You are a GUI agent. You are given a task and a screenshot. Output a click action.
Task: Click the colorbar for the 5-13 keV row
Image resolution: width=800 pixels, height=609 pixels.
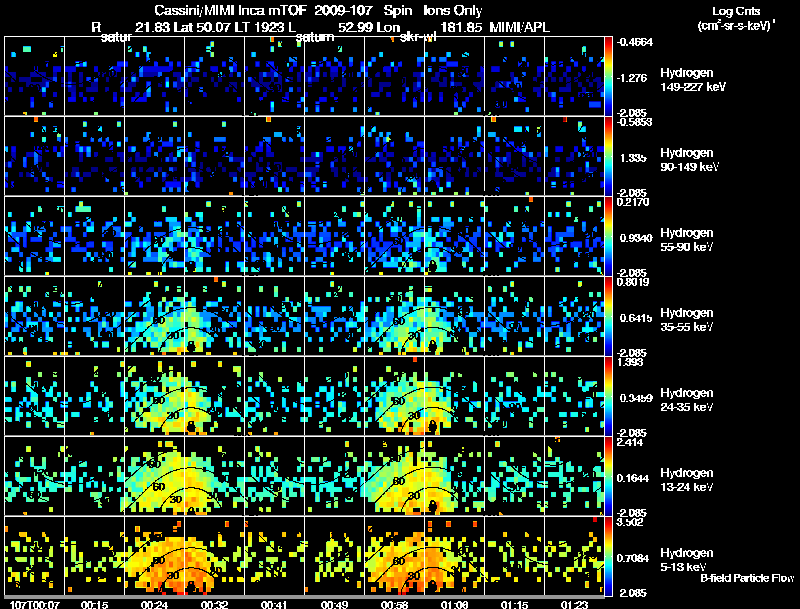[608, 556]
